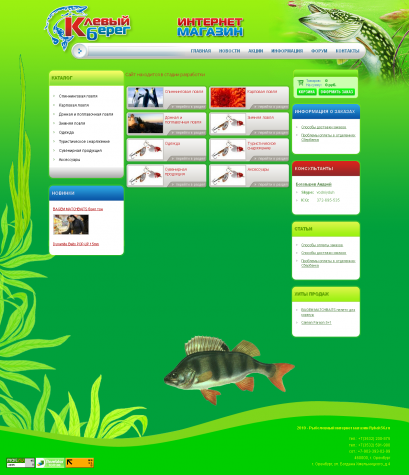Click the Клевый Берег logo

pyautogui.click(x=87, y=27)
